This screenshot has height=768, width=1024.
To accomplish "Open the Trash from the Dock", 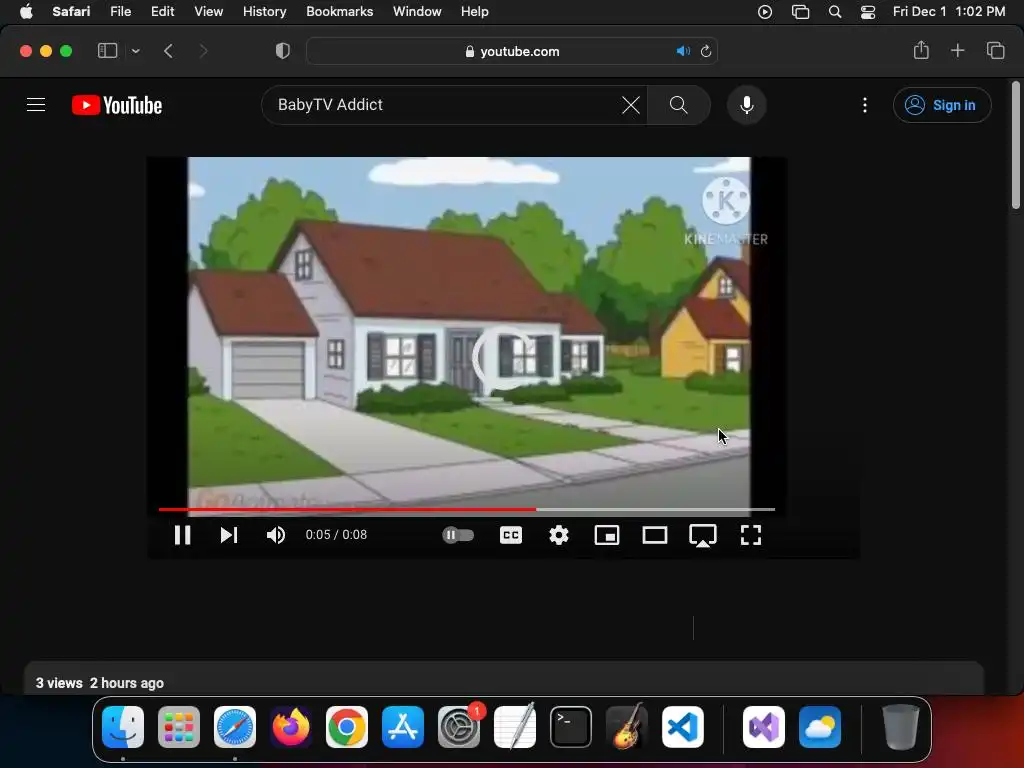I will click(x=901, y=727).
